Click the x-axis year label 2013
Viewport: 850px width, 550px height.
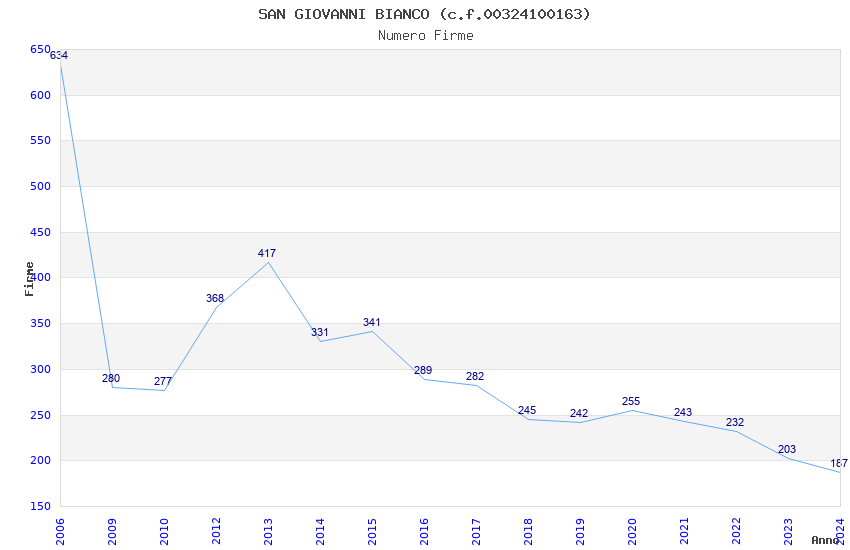click(268, 532)
